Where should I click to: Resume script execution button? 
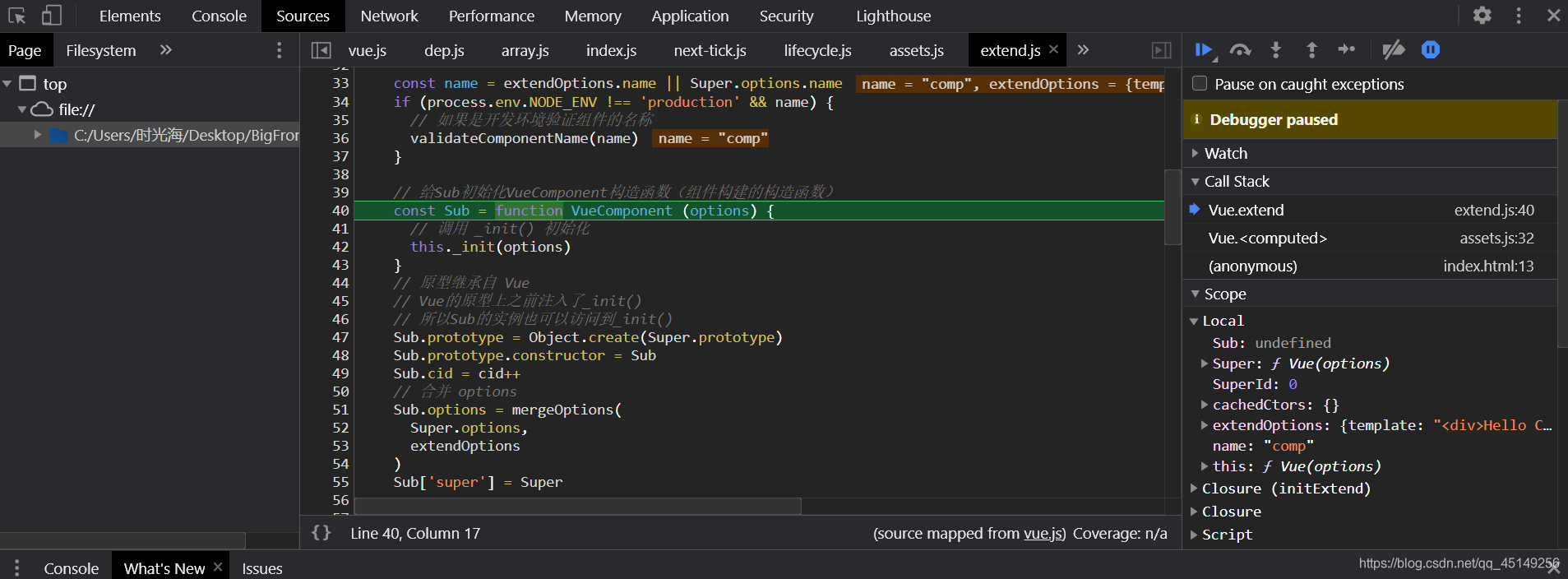click(x=1204, y=50)
